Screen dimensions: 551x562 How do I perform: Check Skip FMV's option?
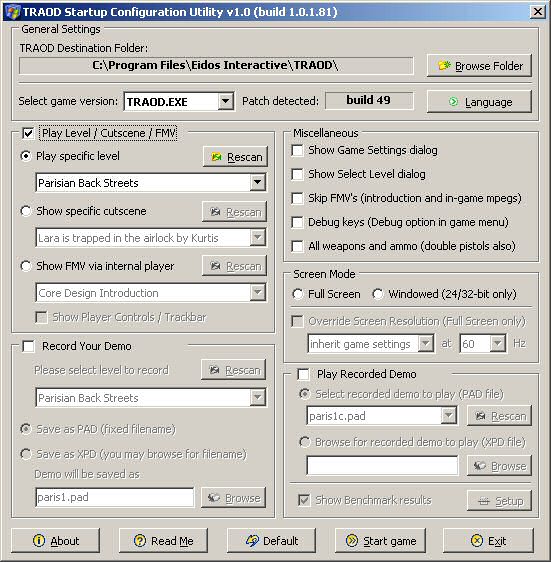tap(297, 198)
